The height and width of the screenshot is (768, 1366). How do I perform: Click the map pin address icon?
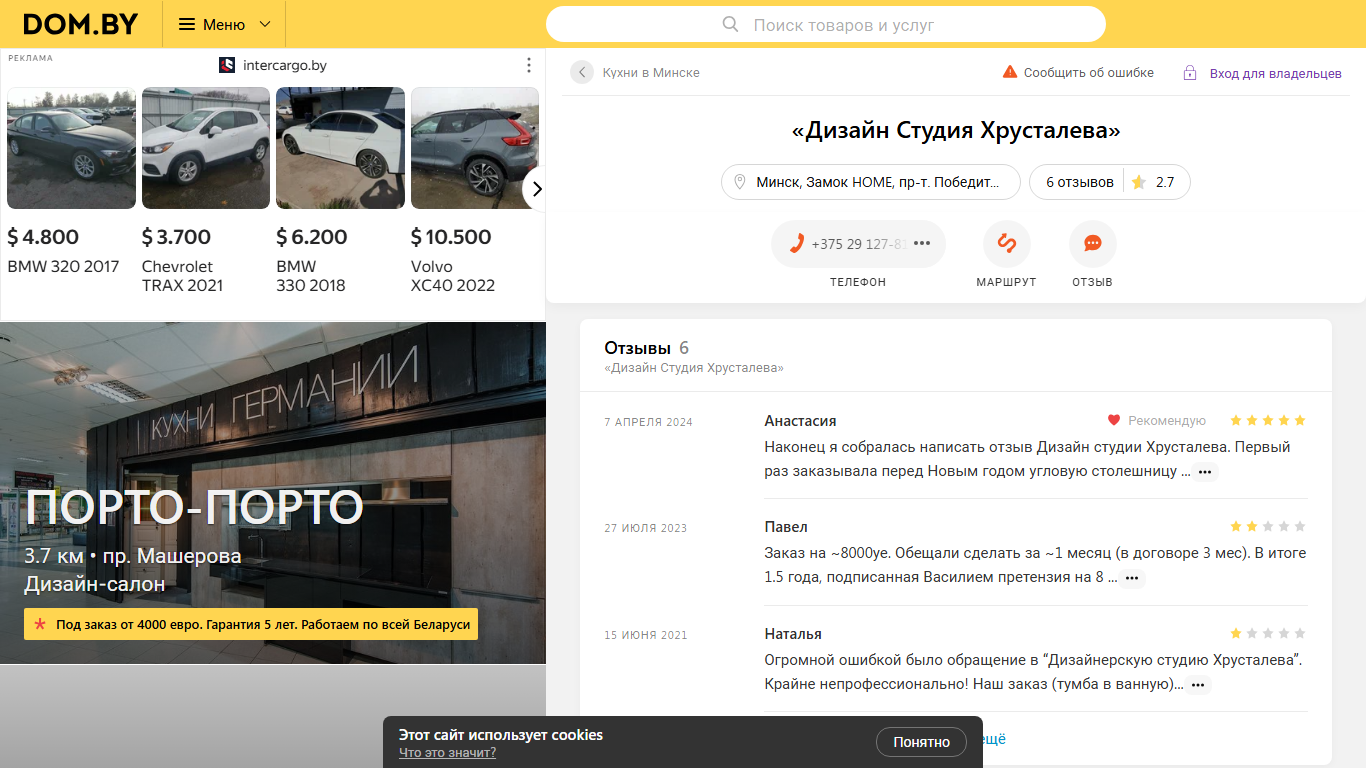click(740, 182)
